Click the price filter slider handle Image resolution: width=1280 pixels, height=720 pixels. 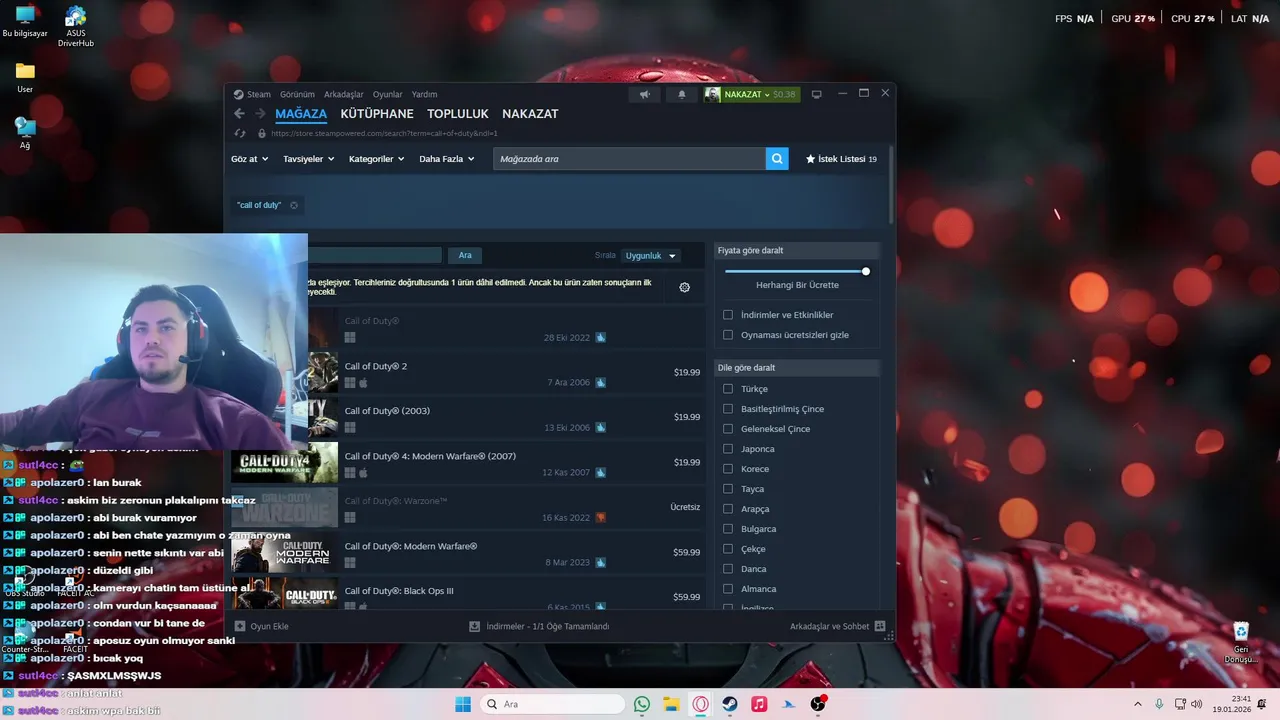pos(866,271)
